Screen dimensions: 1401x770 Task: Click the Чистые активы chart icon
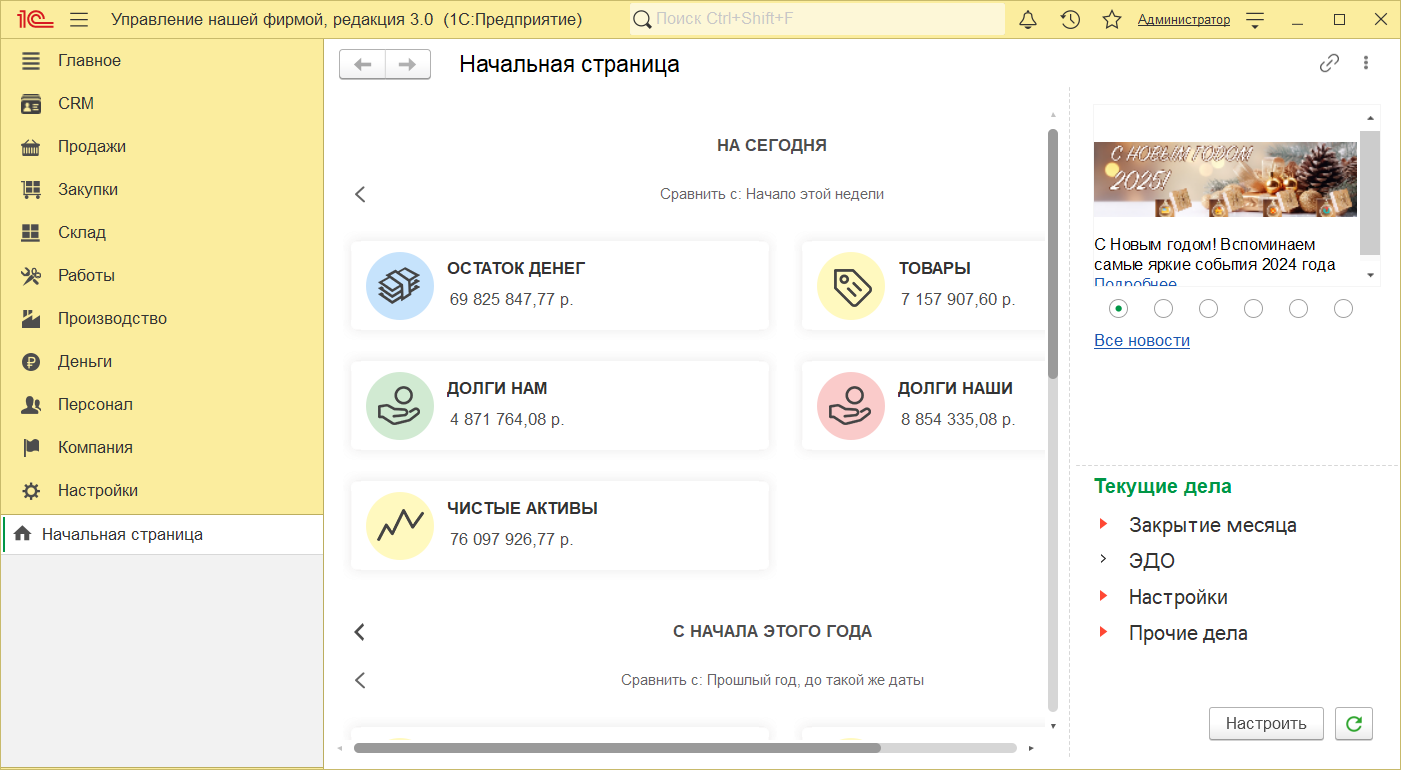tap(400, 526)
